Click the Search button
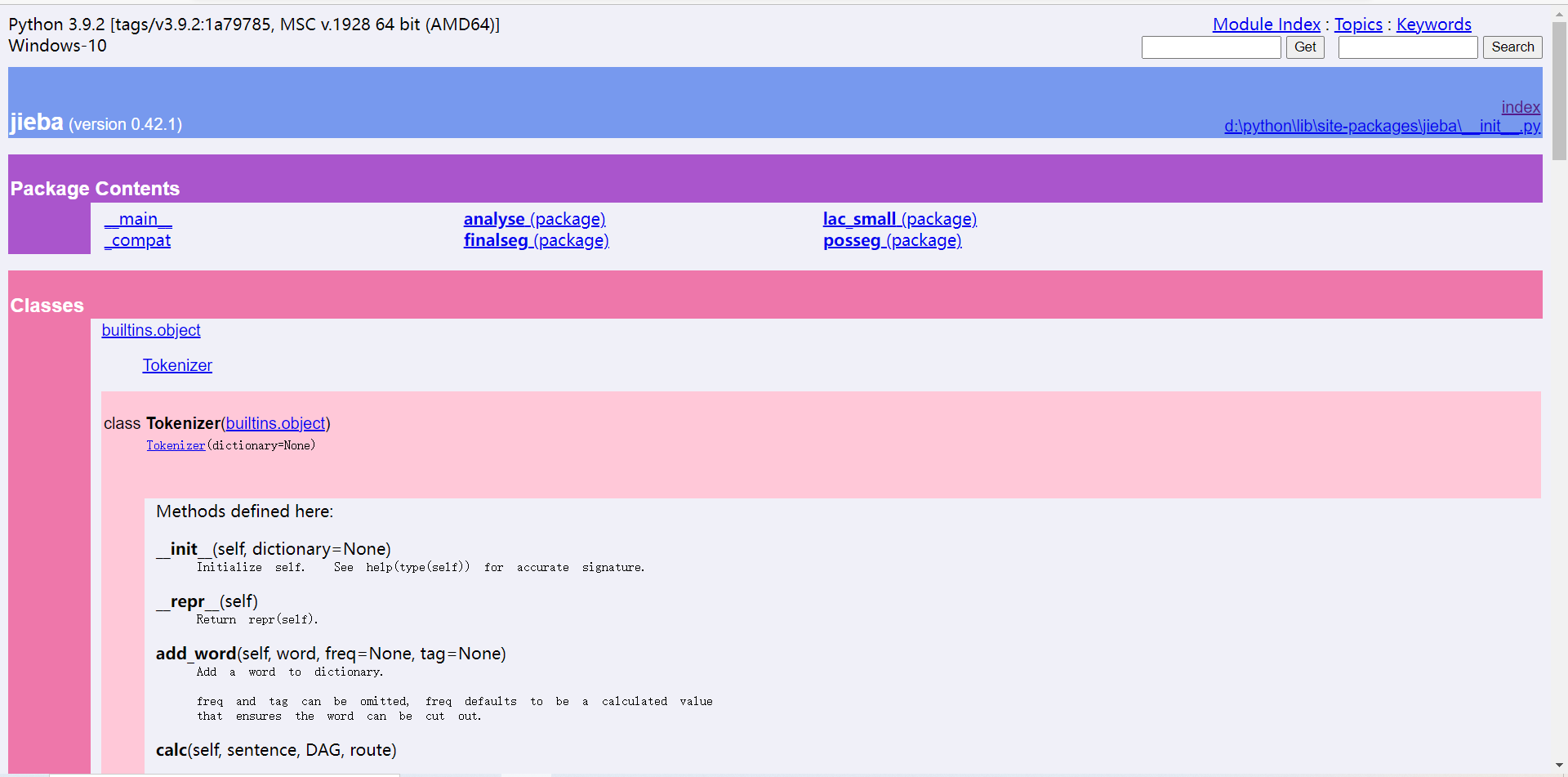The height and width of the screenshot is (777, 1568). click(1512, 47)
